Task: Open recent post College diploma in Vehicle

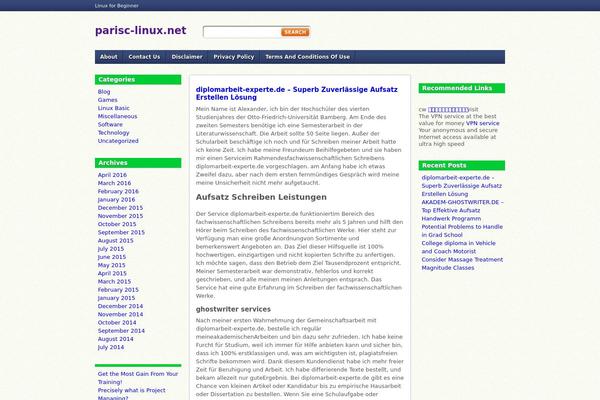Action: [x=458, y=247]
